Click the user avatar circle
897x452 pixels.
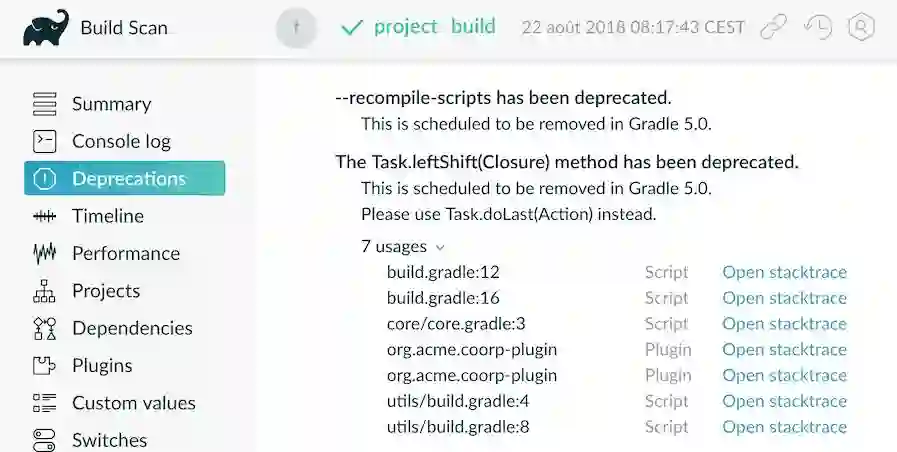pos(296,28)
